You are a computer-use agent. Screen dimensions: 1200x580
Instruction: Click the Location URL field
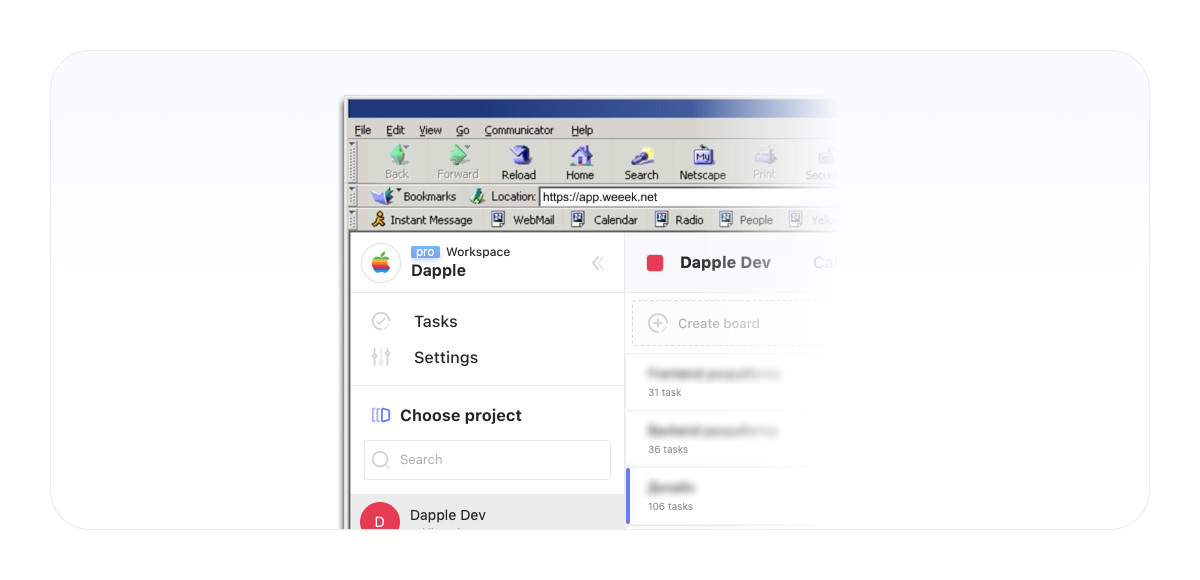680,197
